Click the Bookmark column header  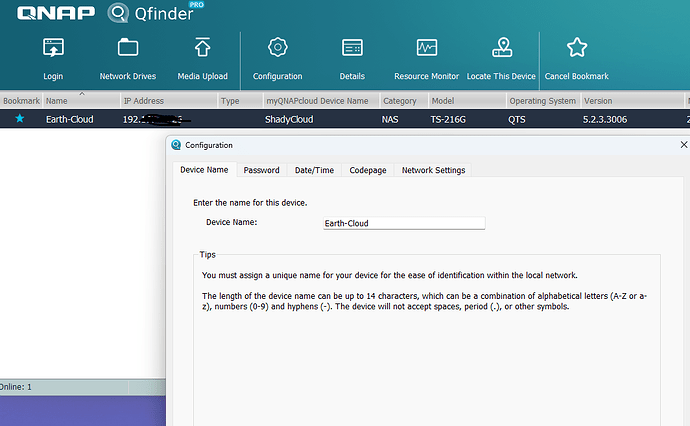[21, 101]
